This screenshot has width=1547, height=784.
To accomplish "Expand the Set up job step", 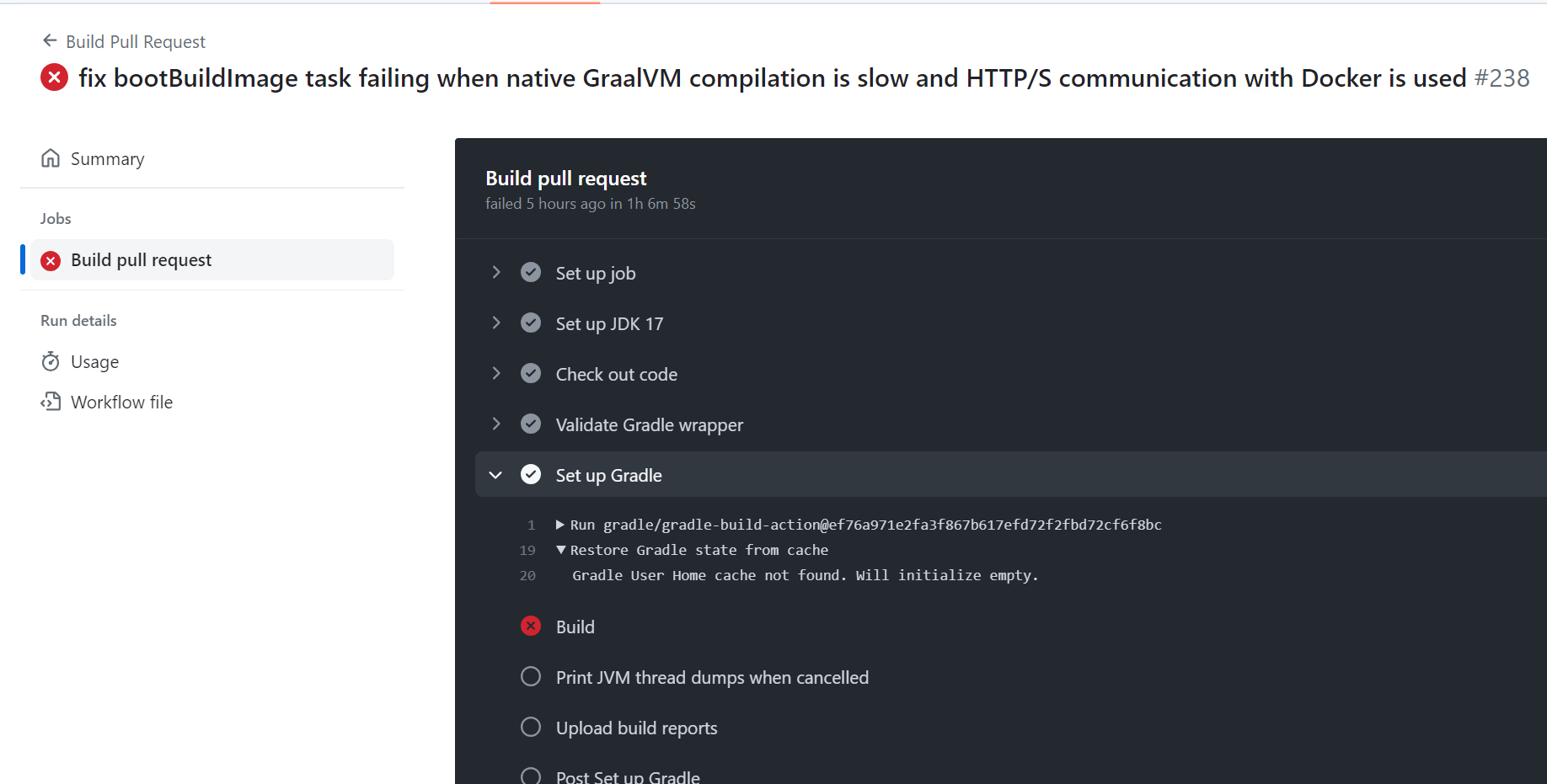I will 495,272.
